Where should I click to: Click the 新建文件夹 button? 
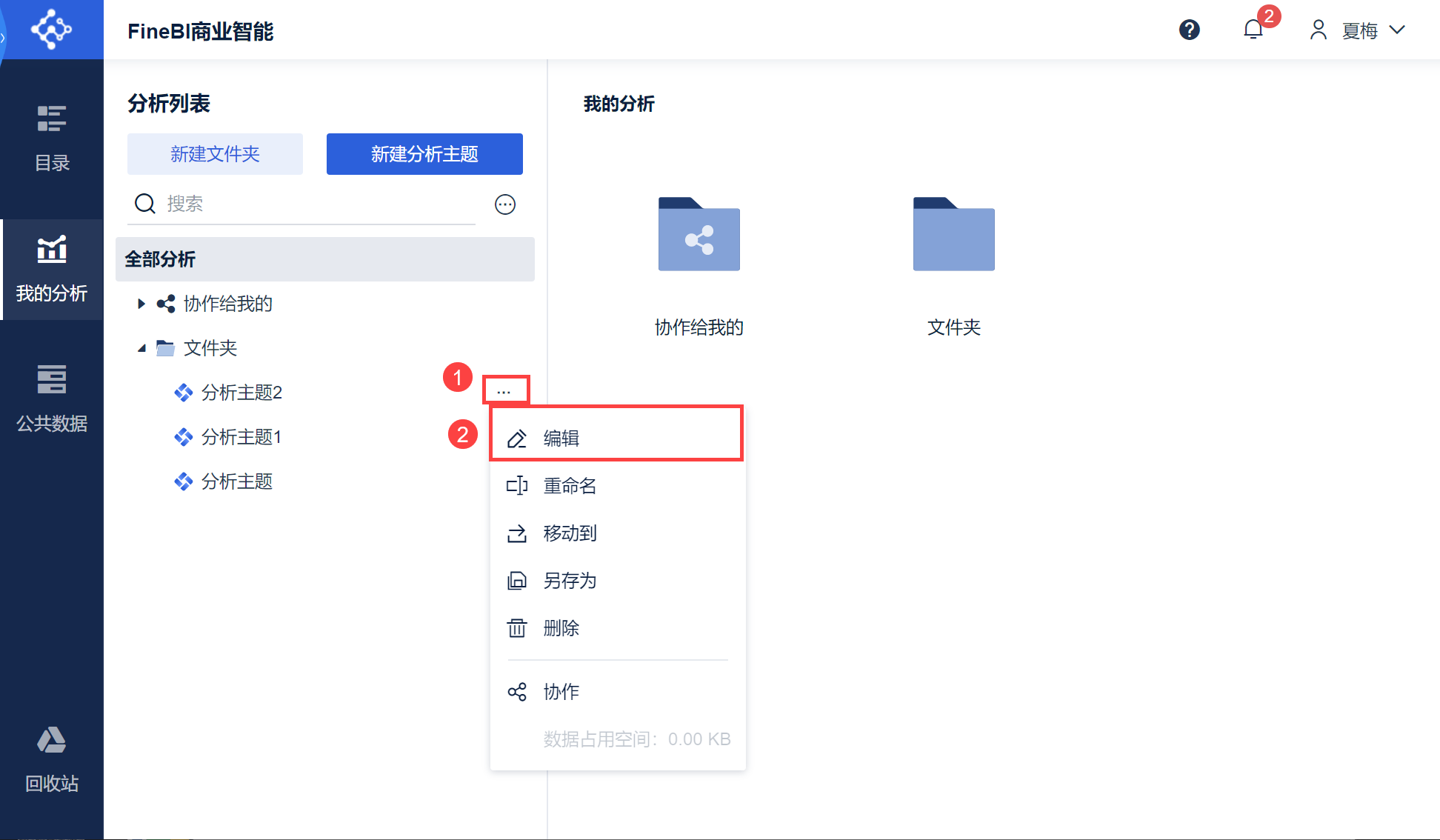[215, 154]
